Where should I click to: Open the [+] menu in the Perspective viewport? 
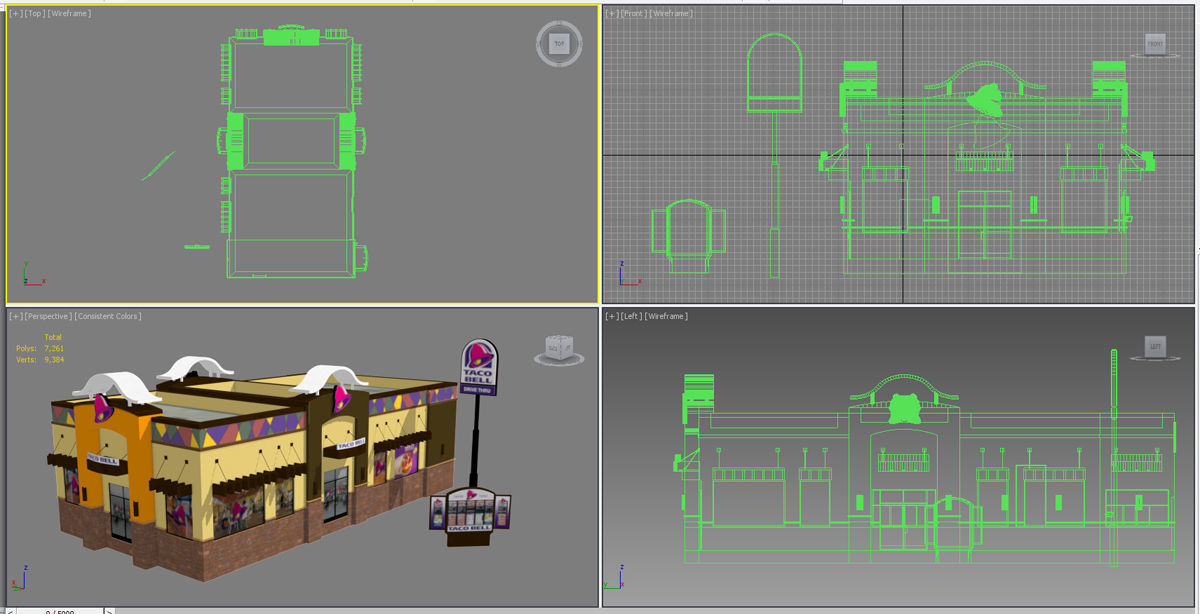(x=15, y=316)
